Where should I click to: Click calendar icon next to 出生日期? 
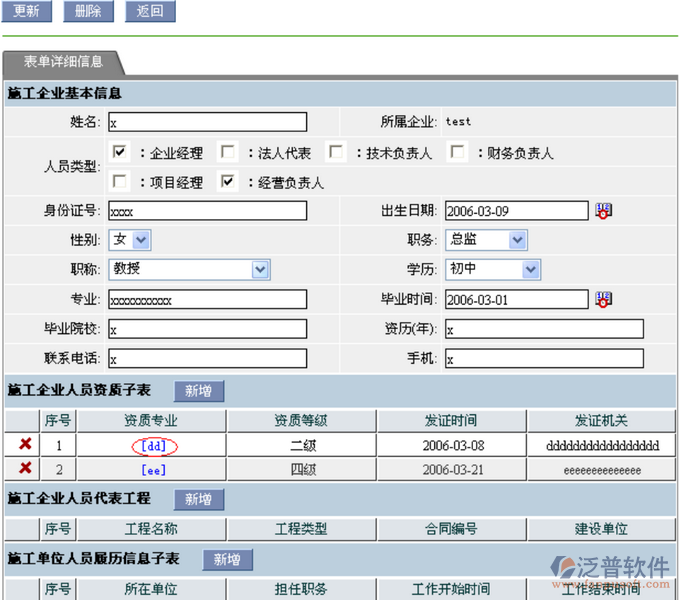[603, 211]
